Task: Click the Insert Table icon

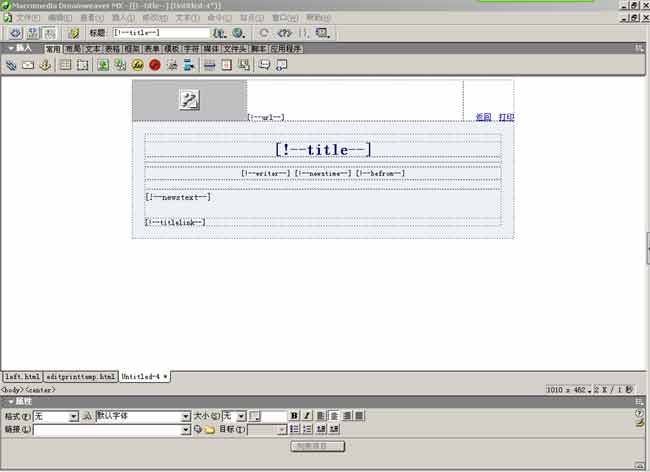Action: (65, 65)
